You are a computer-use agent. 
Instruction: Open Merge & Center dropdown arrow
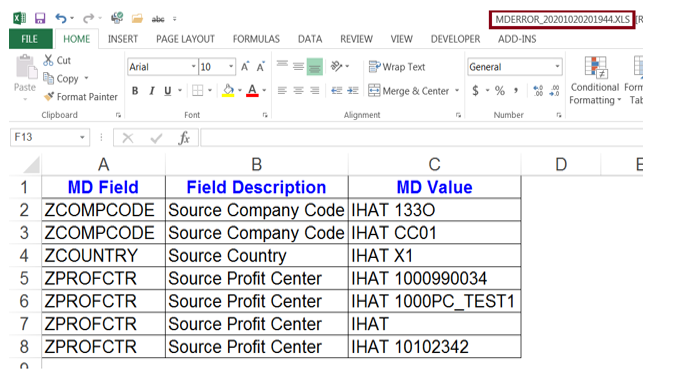coord(457,91)
